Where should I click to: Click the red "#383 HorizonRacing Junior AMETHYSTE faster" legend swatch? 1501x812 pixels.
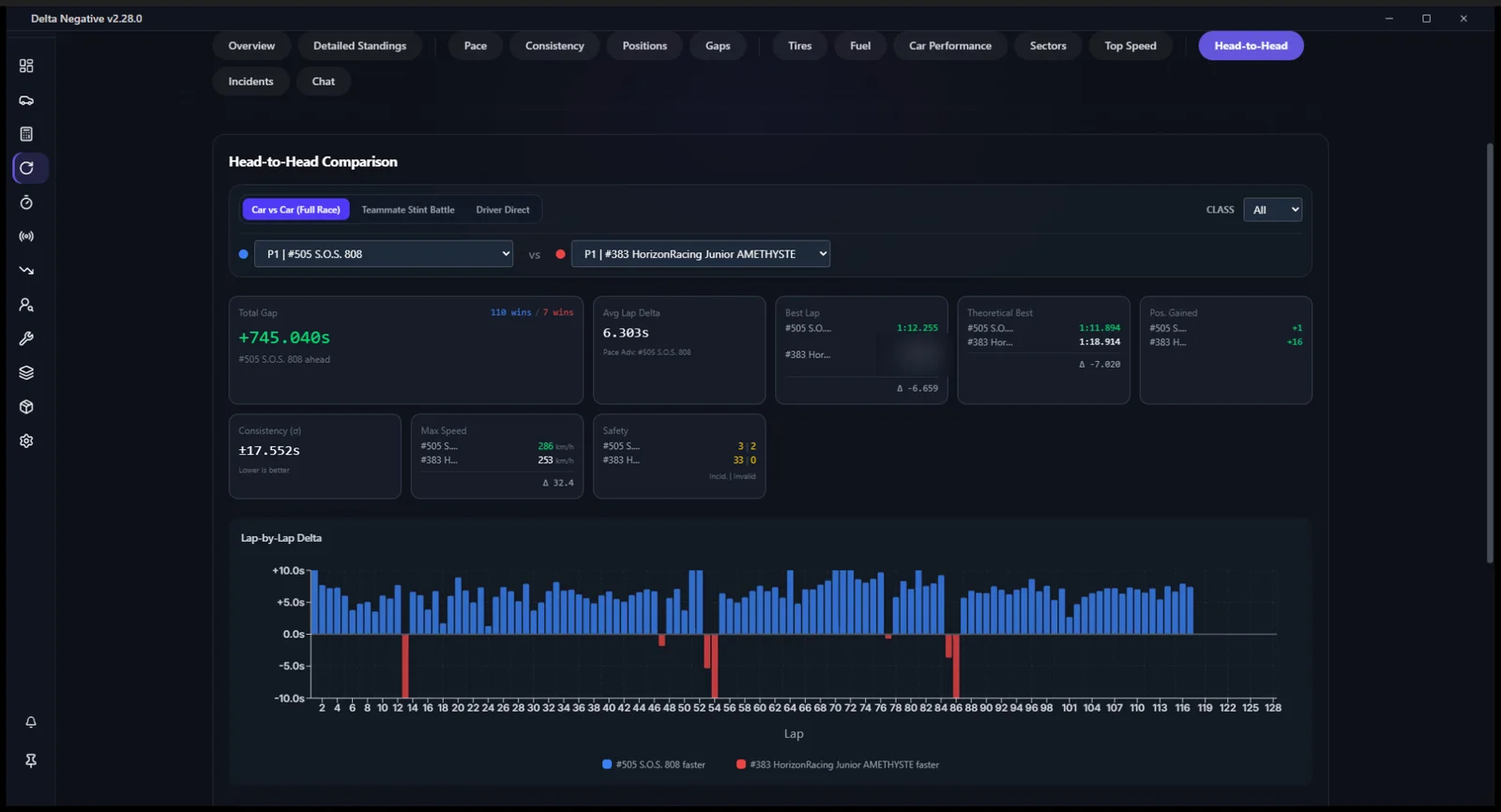pyautogui.click(x=741, y=764)
